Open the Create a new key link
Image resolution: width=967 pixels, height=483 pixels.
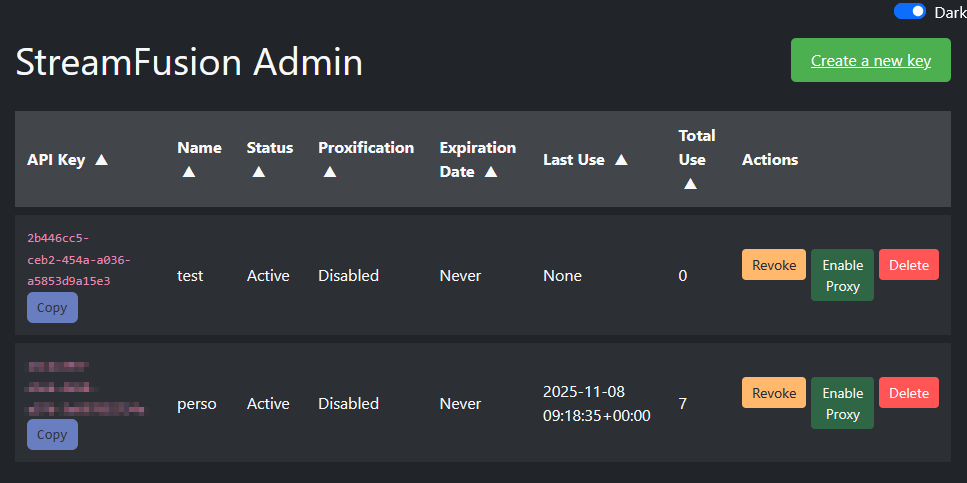[871, 60]
